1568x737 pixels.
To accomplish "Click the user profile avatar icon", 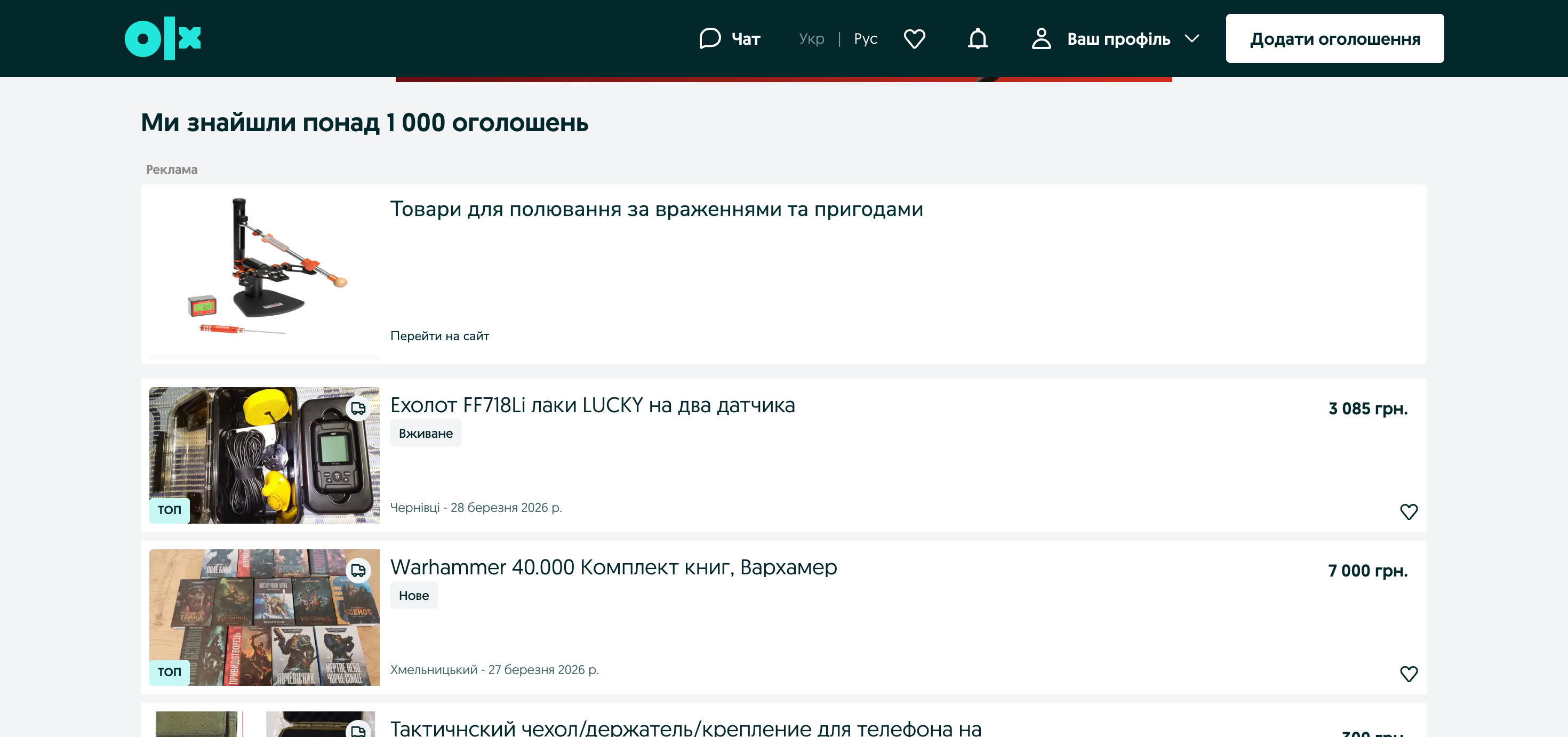I will pyautogui.click(x=1041, y=38).
